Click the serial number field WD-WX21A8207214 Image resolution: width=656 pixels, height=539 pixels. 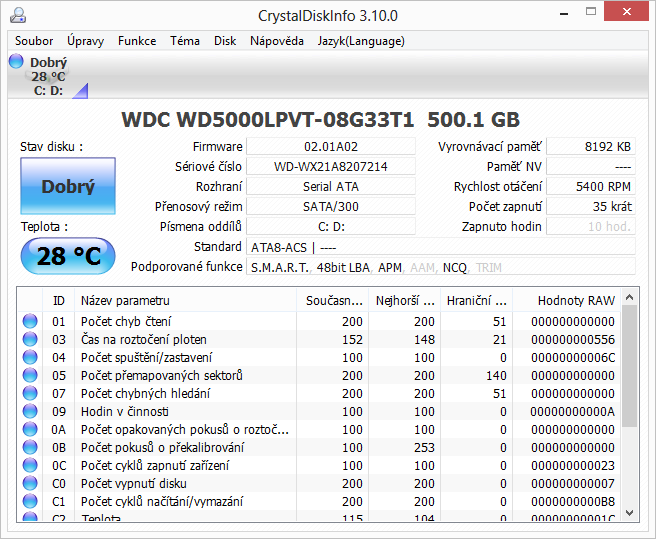[331, 167]
